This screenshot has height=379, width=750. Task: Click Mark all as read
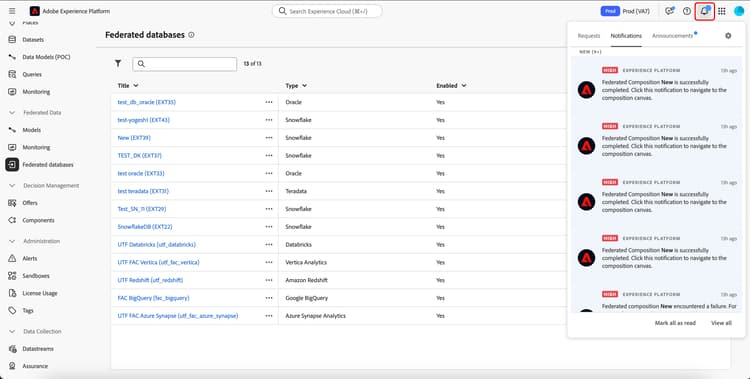tap(675, 323)
